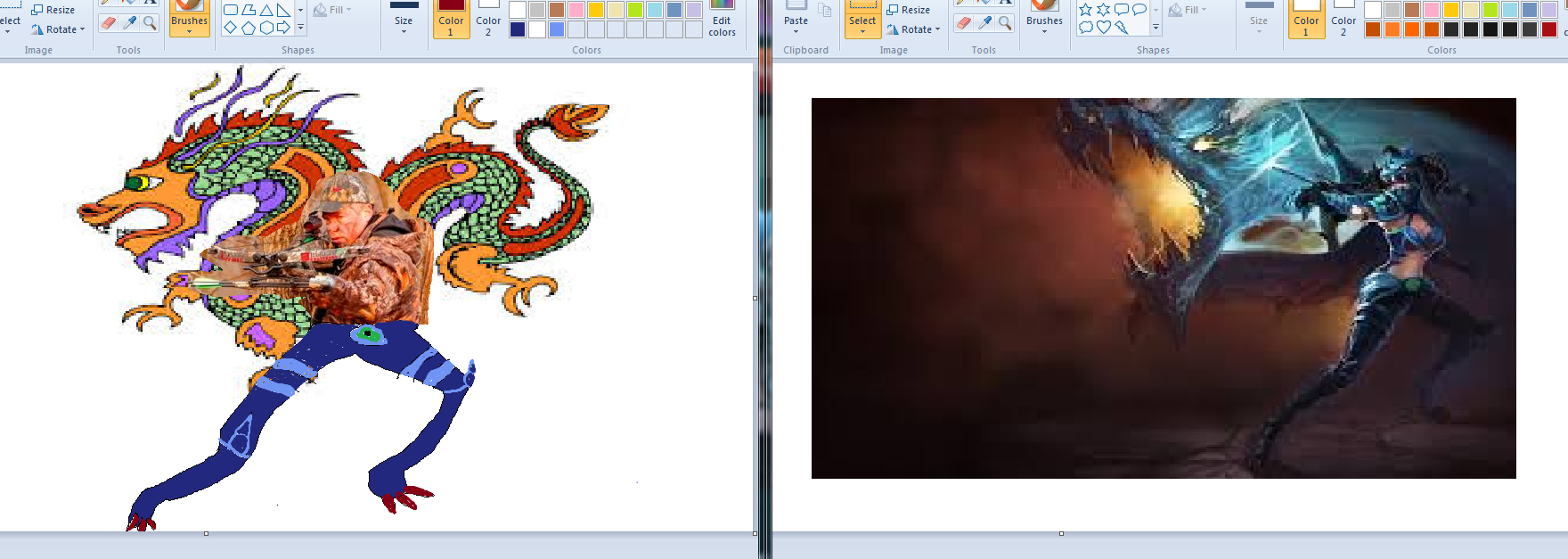Activate Color 1 in right Paint window
1568x559 pixels.
tap(1306, 20)
